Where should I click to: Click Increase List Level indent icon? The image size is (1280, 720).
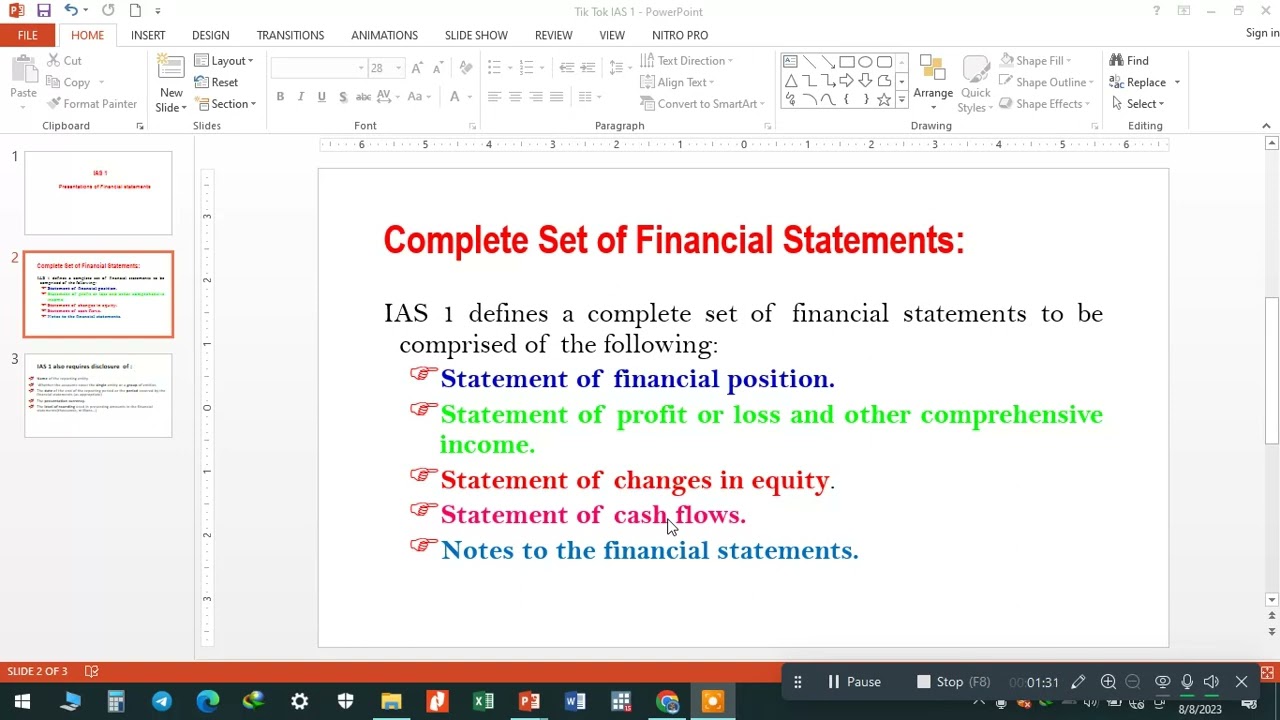click(589, 68)
